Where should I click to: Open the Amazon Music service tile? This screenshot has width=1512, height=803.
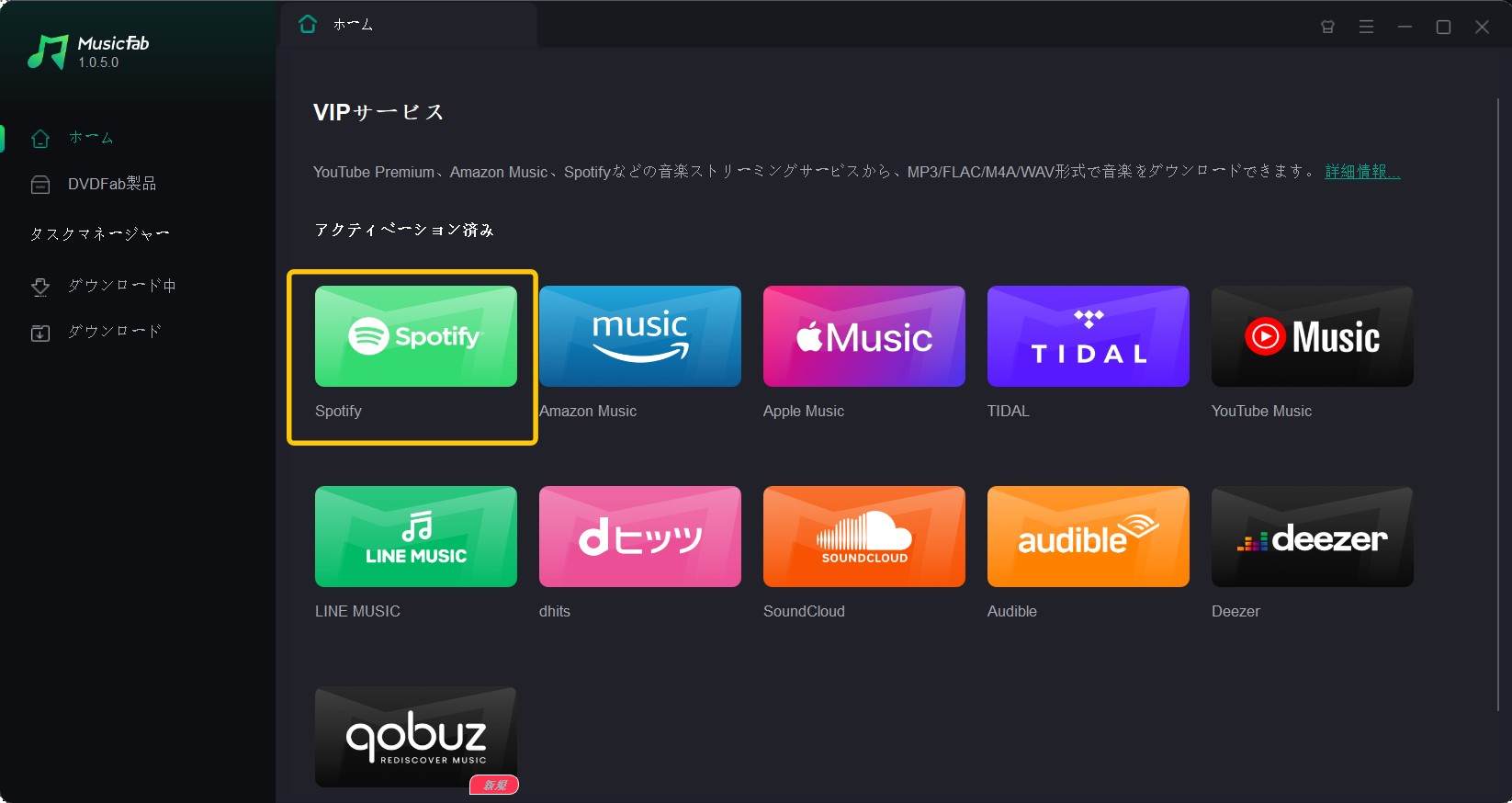[639, 336]
